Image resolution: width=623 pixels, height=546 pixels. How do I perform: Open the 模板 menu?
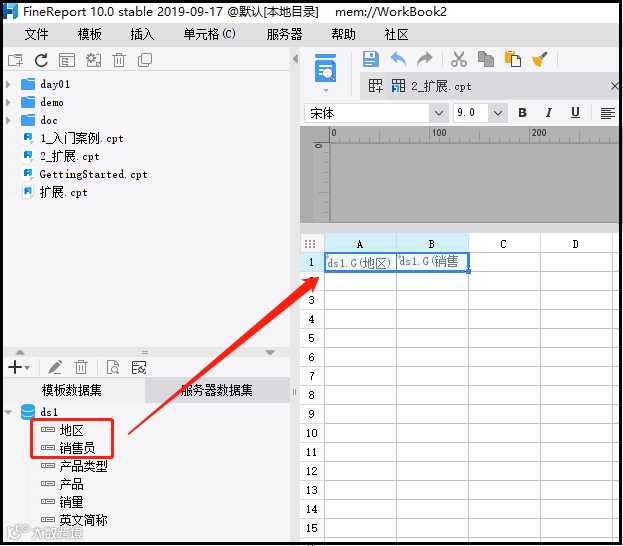click(89, 34)
